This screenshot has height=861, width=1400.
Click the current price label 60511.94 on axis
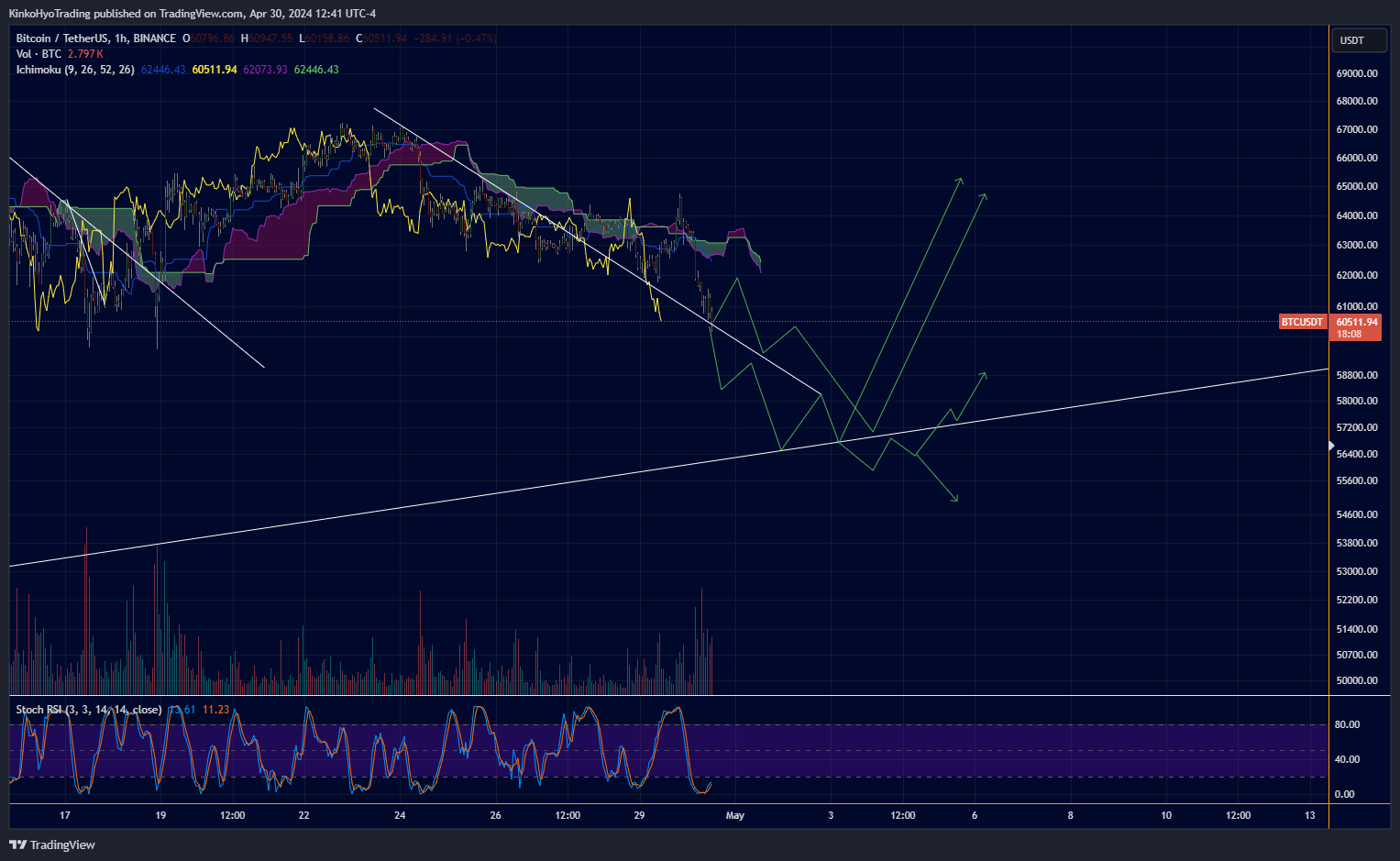click(1357, 322)
